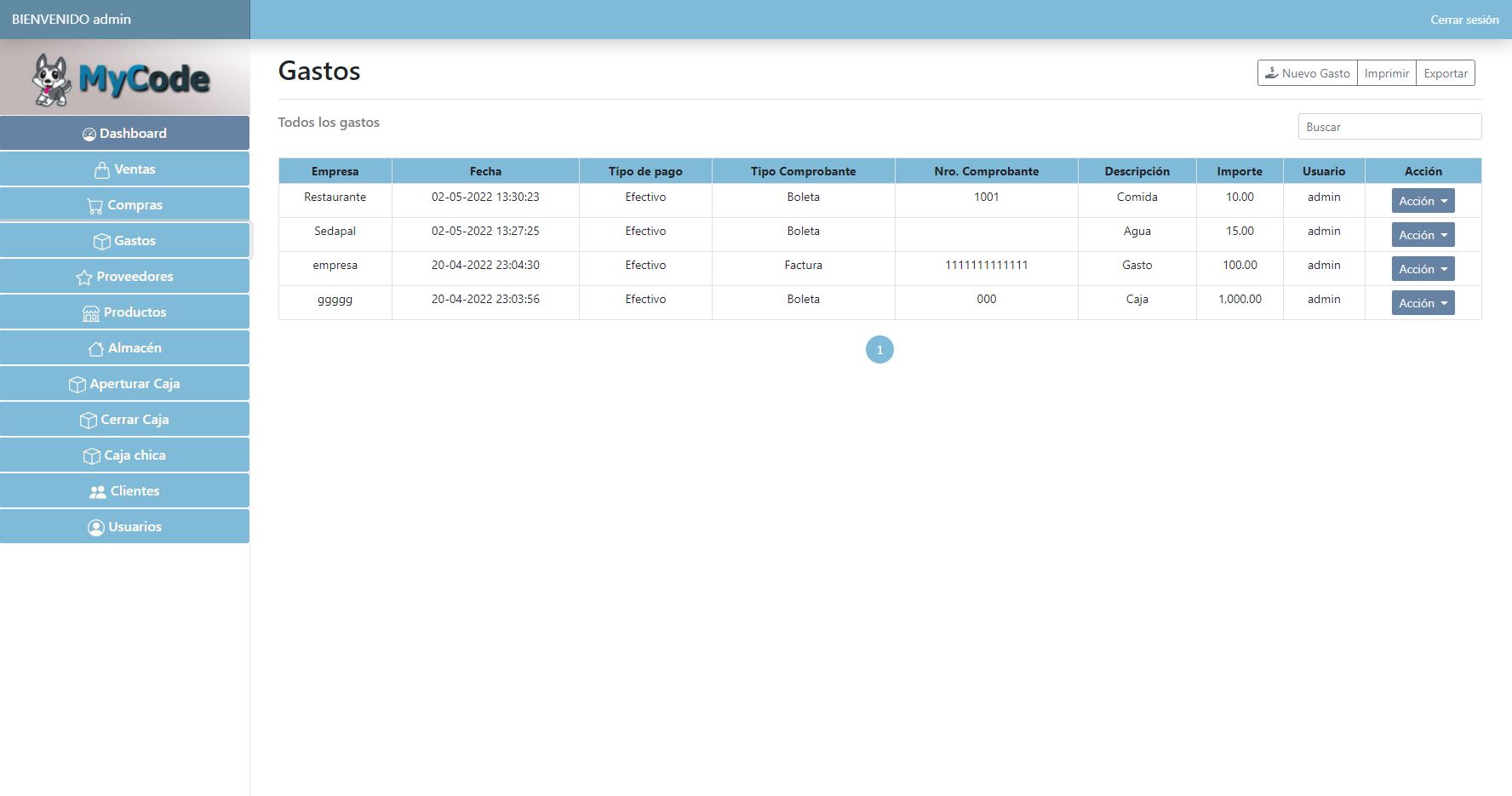This screenshot has height=796, width=1512.
Task: Click the Ventas shopping bag icon
Action: point(101,170)
